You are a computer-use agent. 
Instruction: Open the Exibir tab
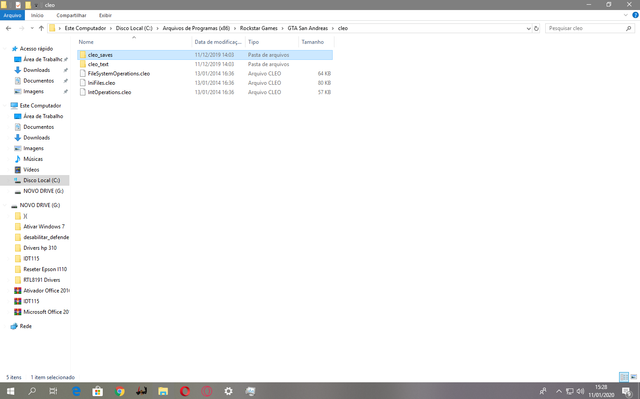(x=105, y=15)
